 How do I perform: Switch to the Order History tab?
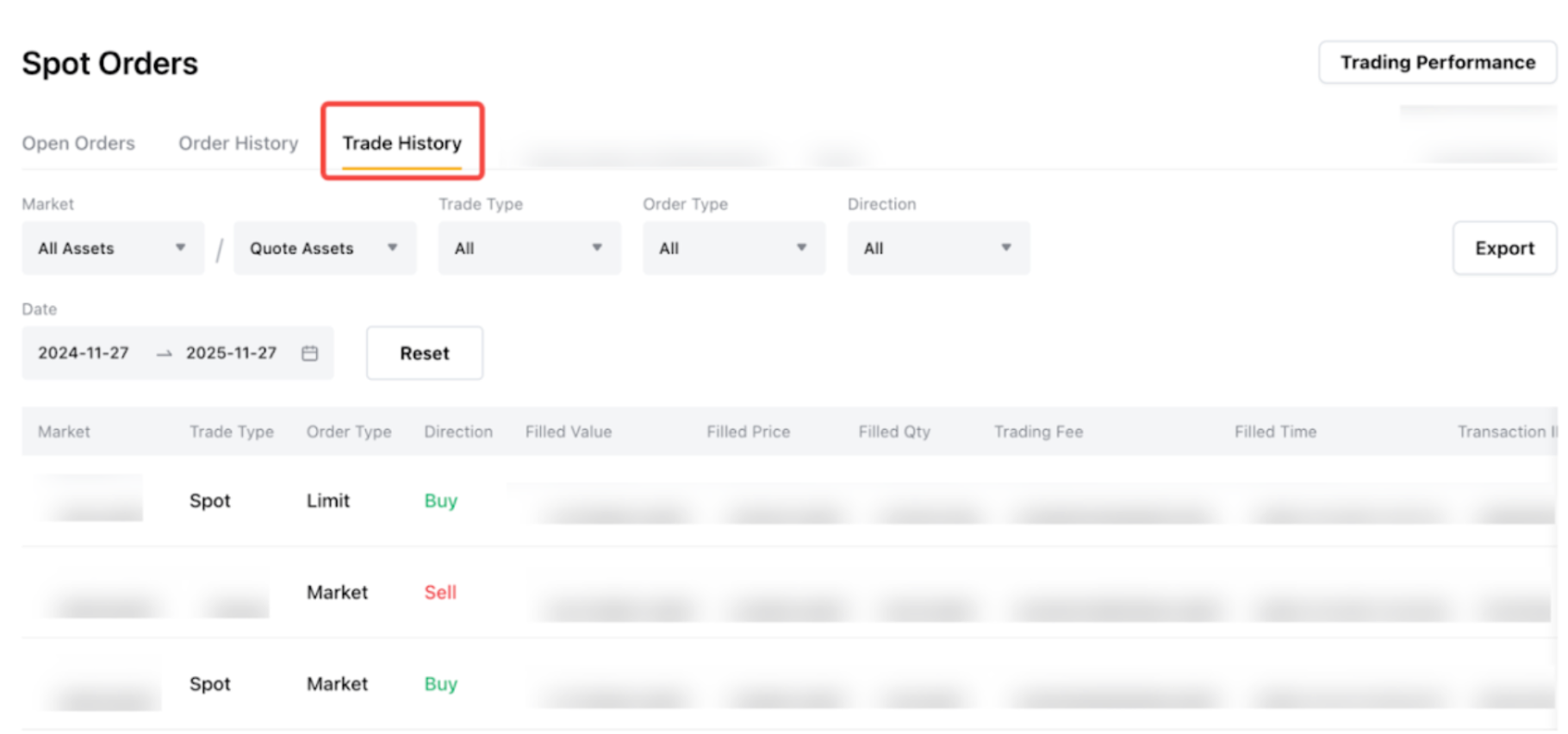[238, 143]
